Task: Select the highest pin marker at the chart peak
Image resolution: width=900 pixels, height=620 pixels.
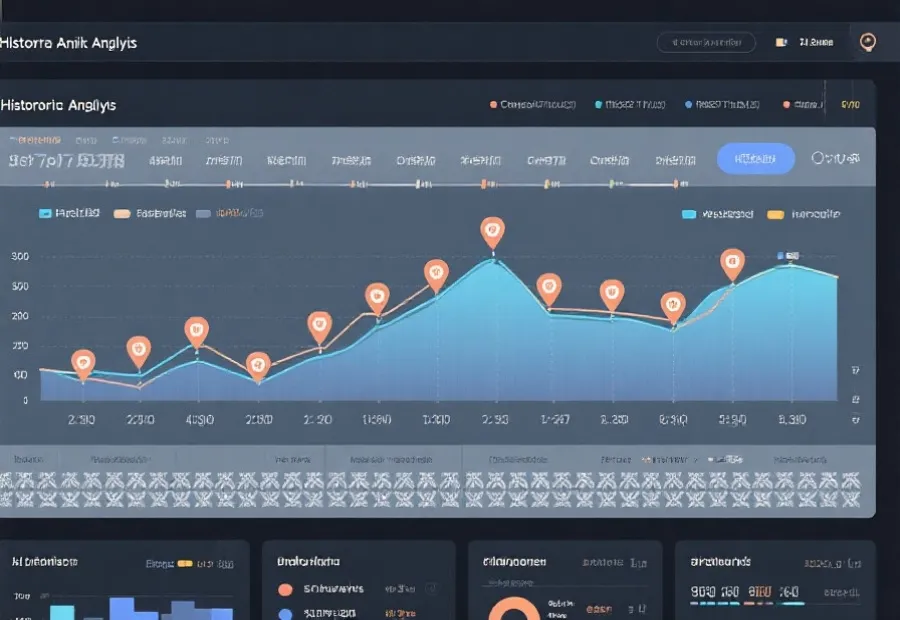Action: tap(491, 232)
